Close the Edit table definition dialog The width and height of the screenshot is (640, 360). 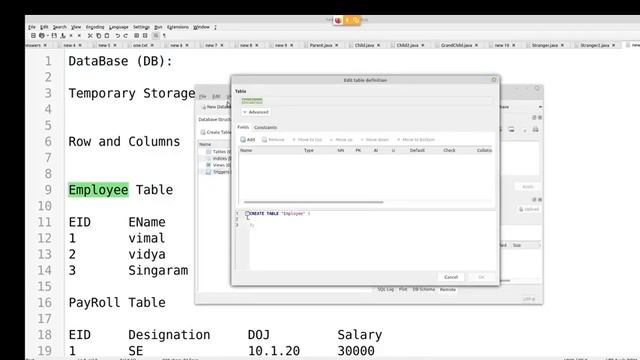point(494,80)
